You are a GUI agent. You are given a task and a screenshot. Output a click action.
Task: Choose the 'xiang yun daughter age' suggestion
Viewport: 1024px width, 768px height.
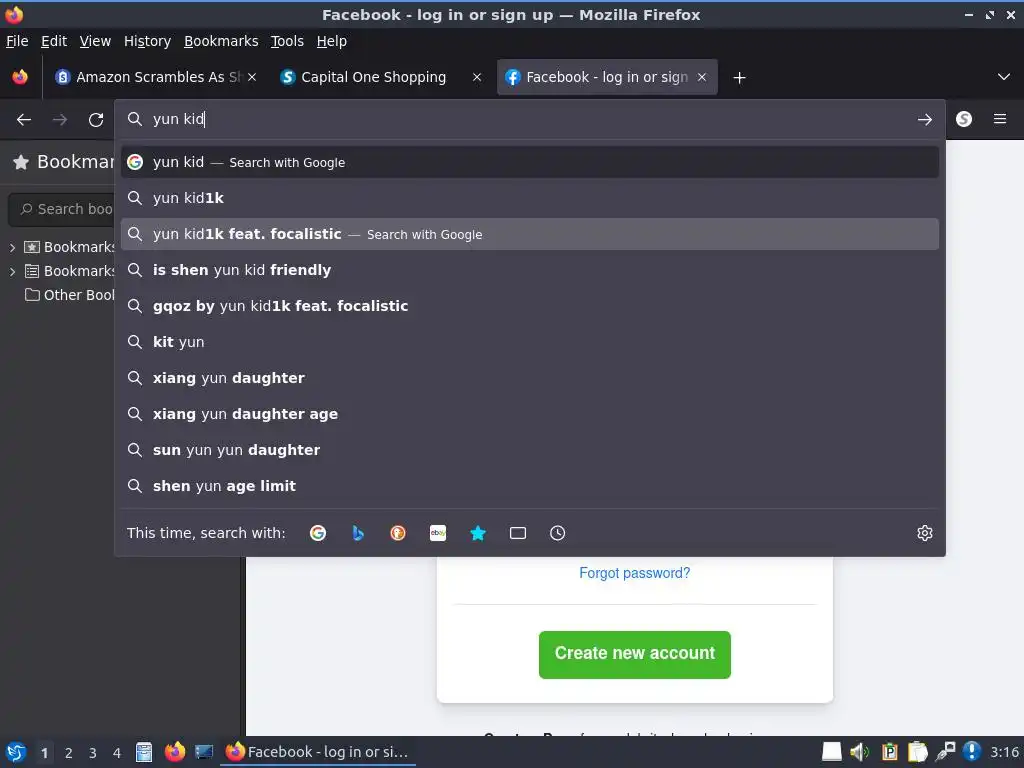point(530,413)
